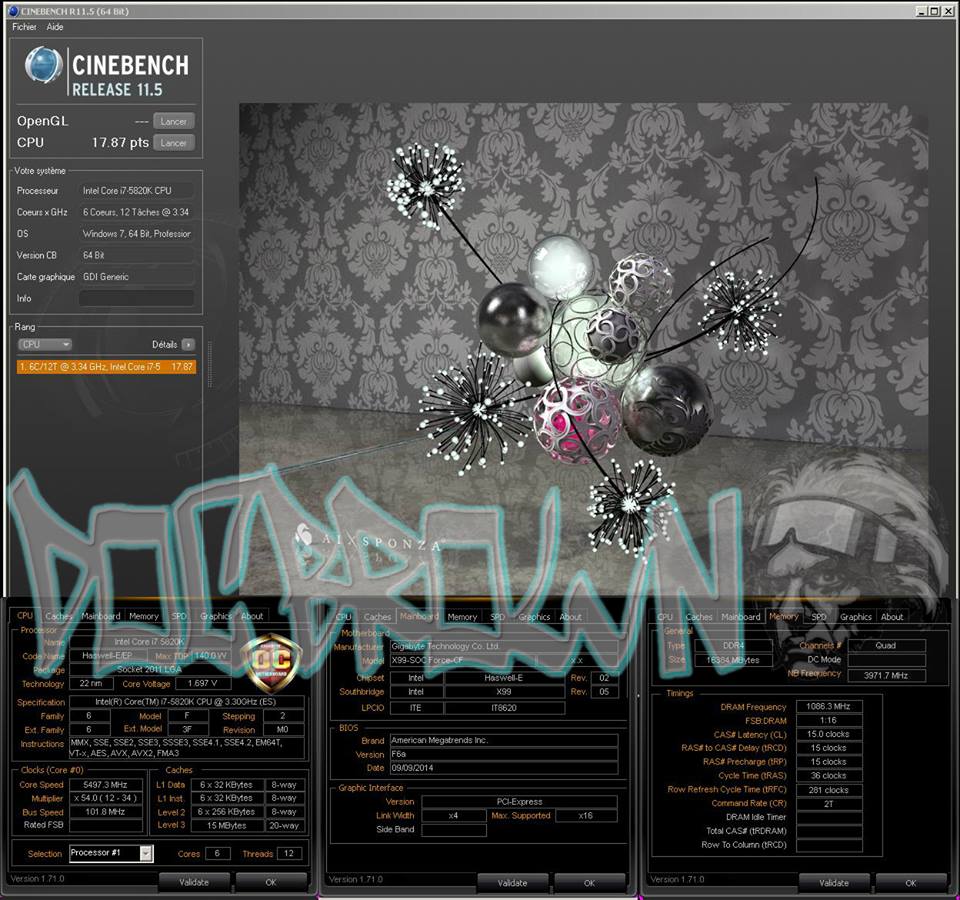Click Validate in the CPU-Z mainboard window

512,883
